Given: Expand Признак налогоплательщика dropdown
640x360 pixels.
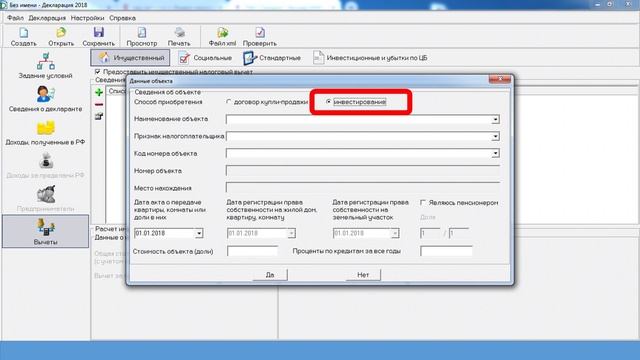Looking at the screenshot, I should [495, 136].
